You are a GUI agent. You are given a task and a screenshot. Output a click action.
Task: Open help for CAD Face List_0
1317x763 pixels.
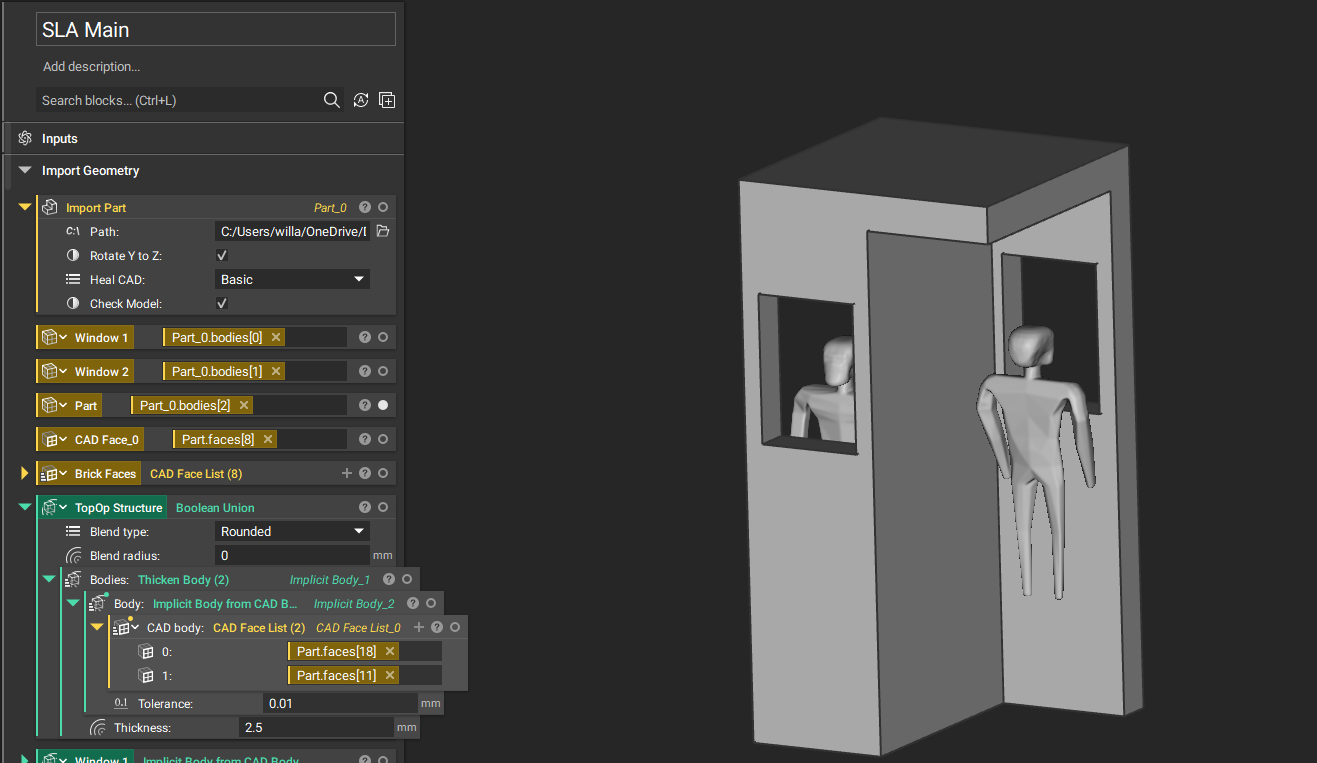(x=437, y=627)
